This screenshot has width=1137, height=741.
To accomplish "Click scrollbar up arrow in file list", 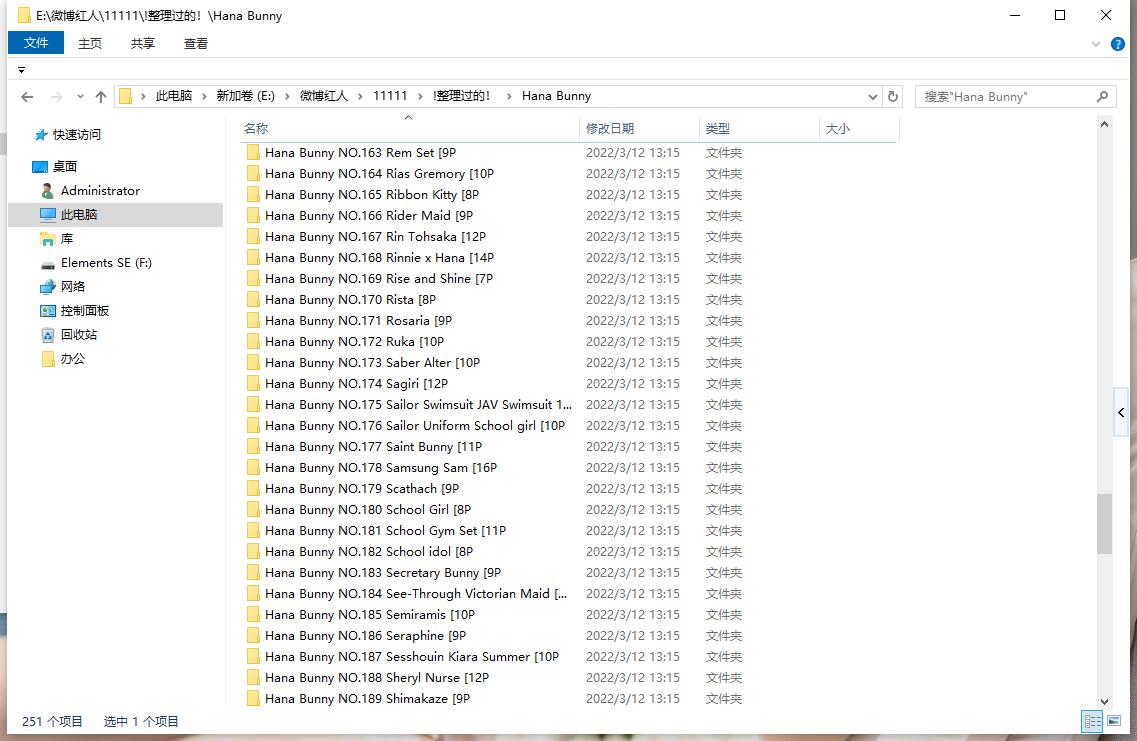I will (1104, 124).
